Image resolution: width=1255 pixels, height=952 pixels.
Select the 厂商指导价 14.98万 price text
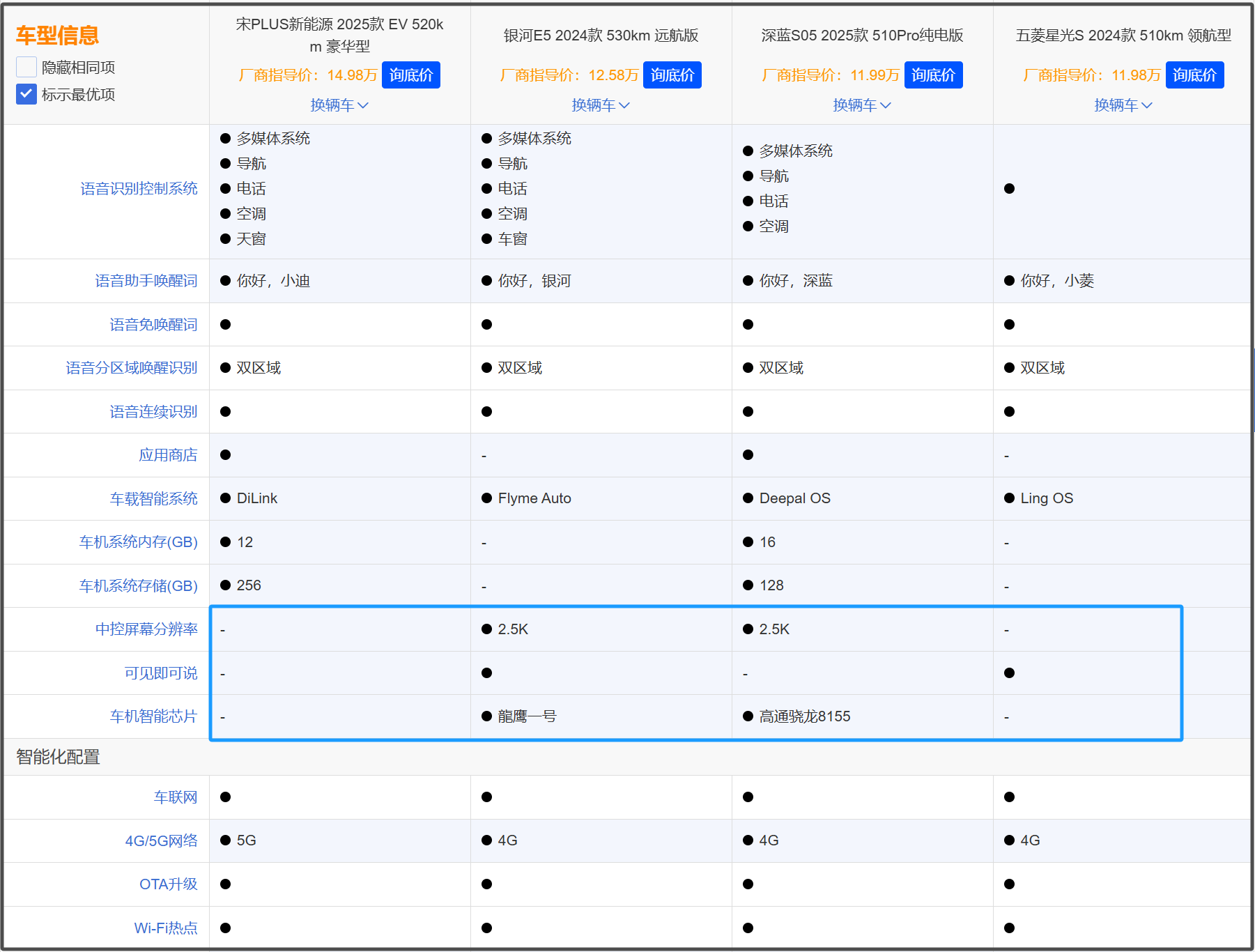click(x=308, y=75)
